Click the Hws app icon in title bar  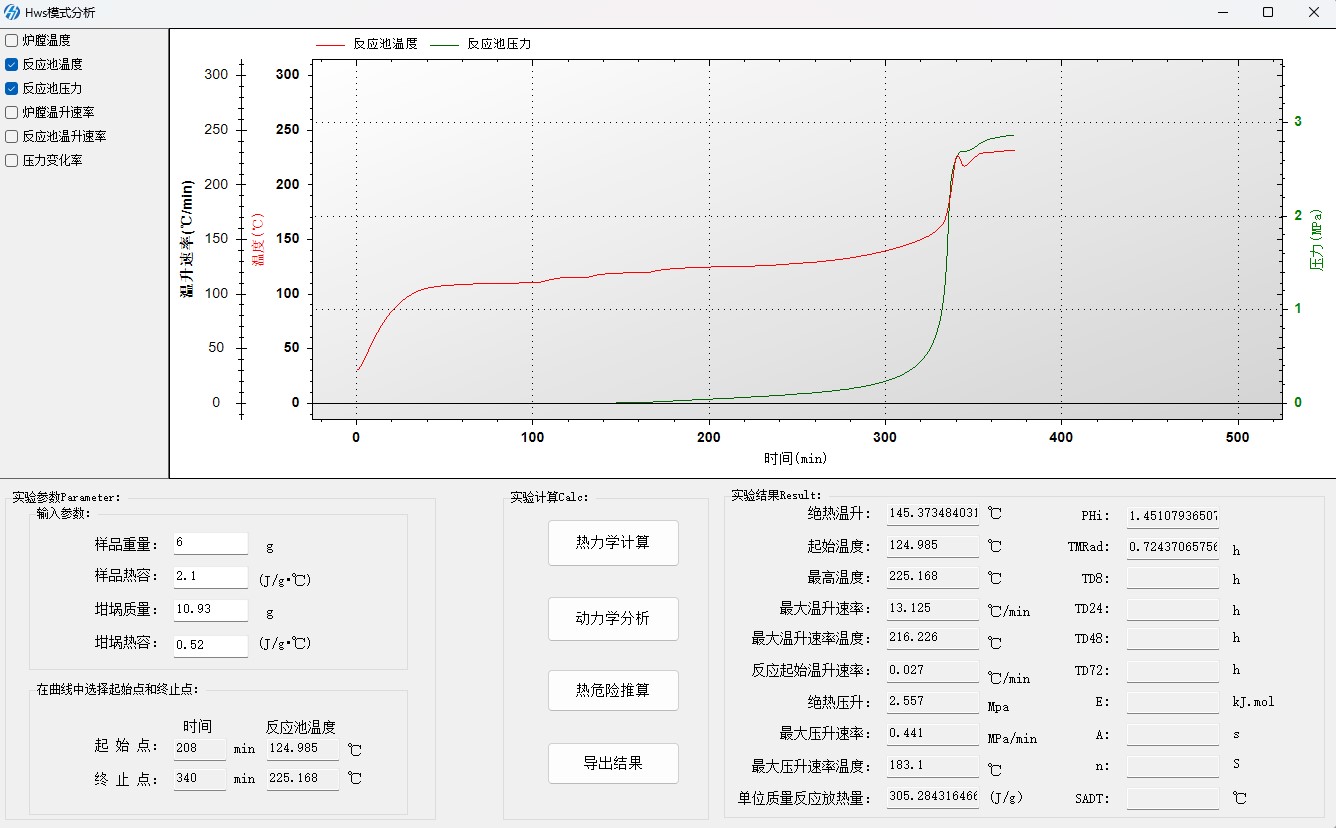click(x=12, y=13)
